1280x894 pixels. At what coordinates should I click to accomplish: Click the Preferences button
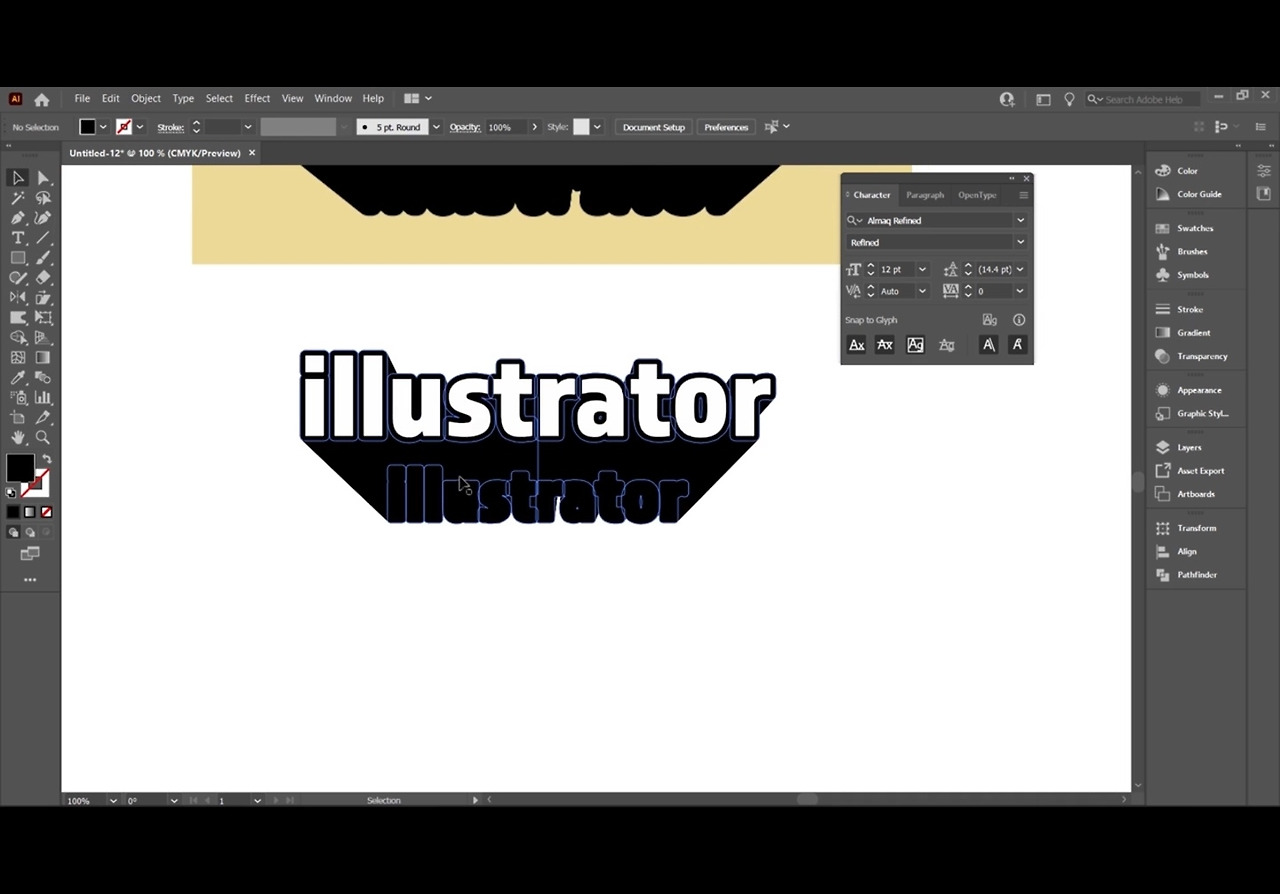[726, 127]
